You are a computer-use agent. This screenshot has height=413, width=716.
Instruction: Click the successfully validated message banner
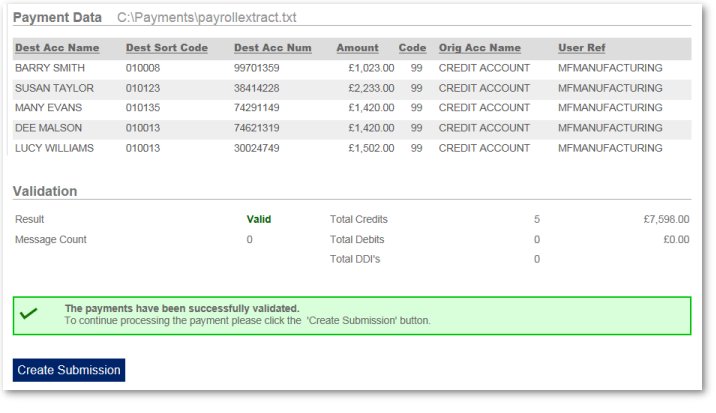pos(352,316)
